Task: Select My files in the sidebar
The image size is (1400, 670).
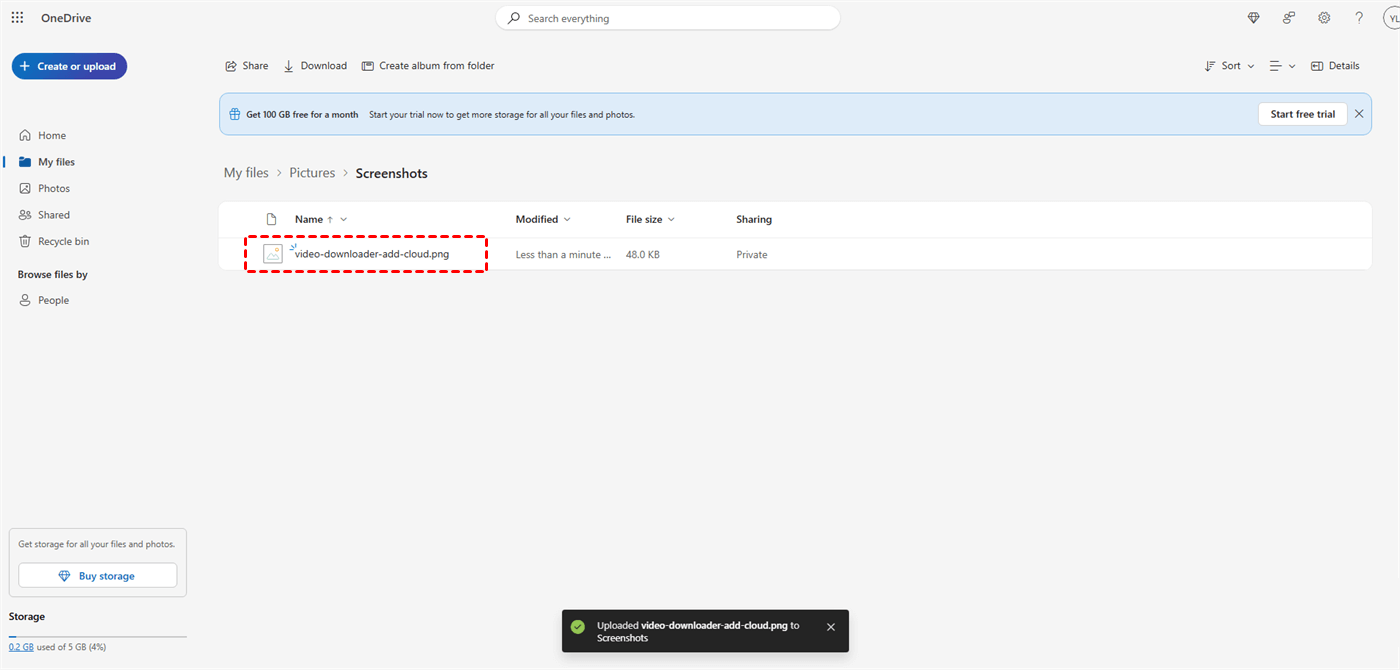Action: 56,162
